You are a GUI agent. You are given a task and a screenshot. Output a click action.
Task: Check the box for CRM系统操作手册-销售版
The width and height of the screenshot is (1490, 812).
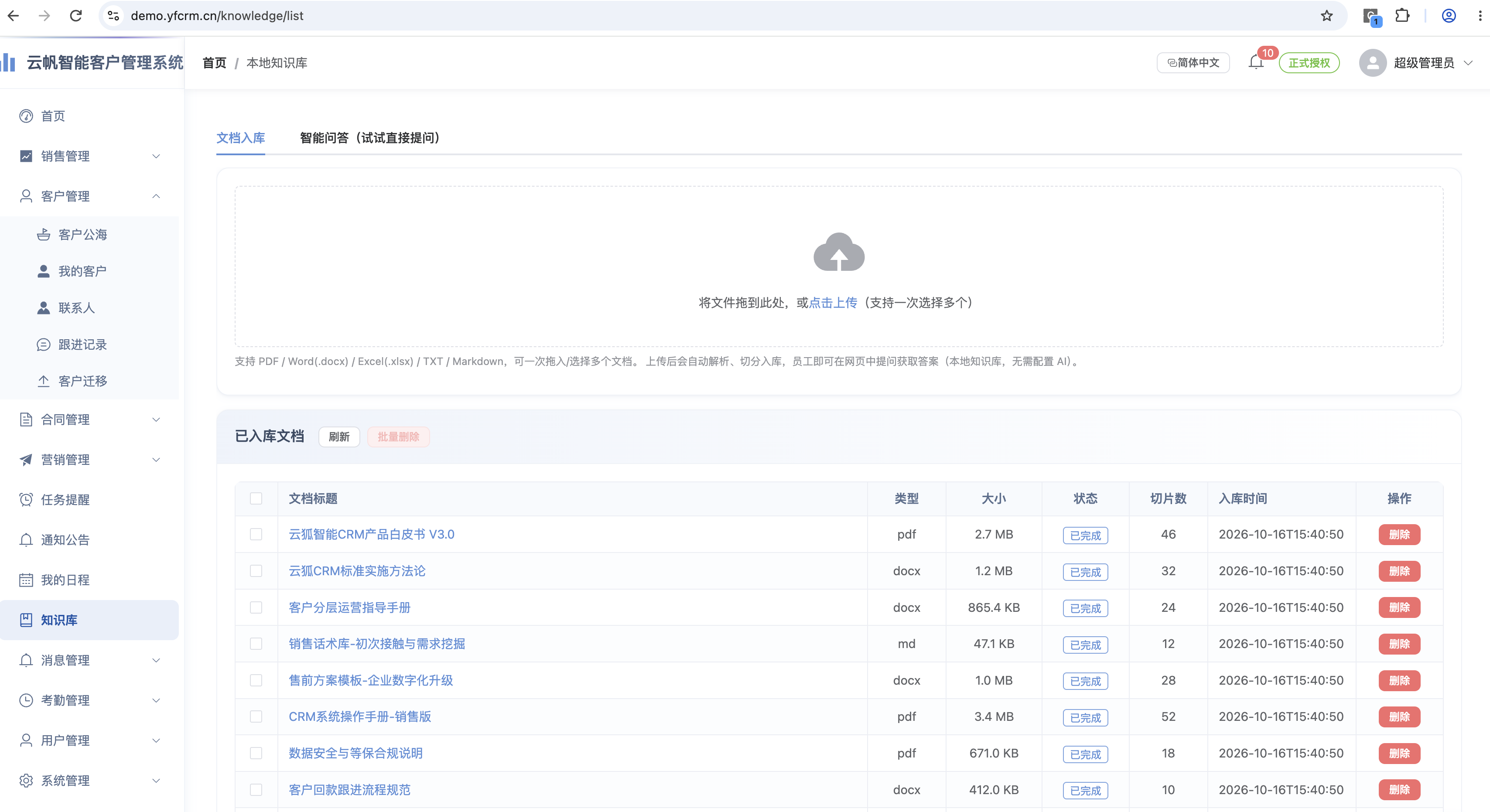[x=256, y=716]
